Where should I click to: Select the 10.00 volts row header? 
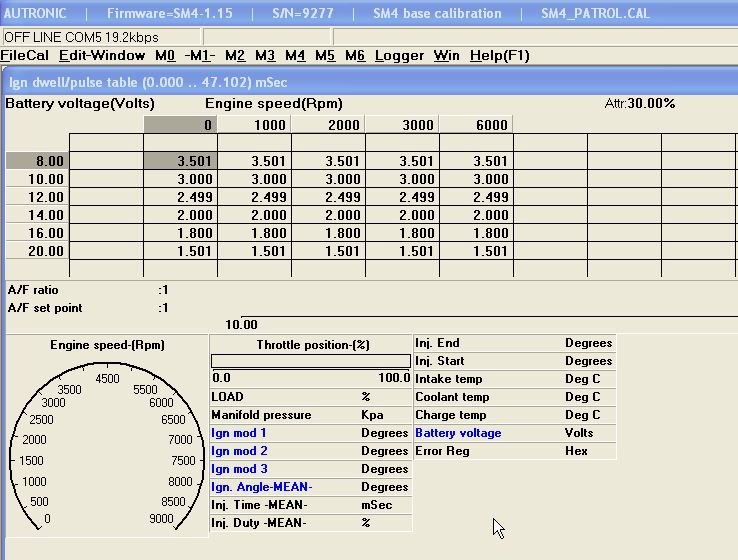click(x=37, y=179)
